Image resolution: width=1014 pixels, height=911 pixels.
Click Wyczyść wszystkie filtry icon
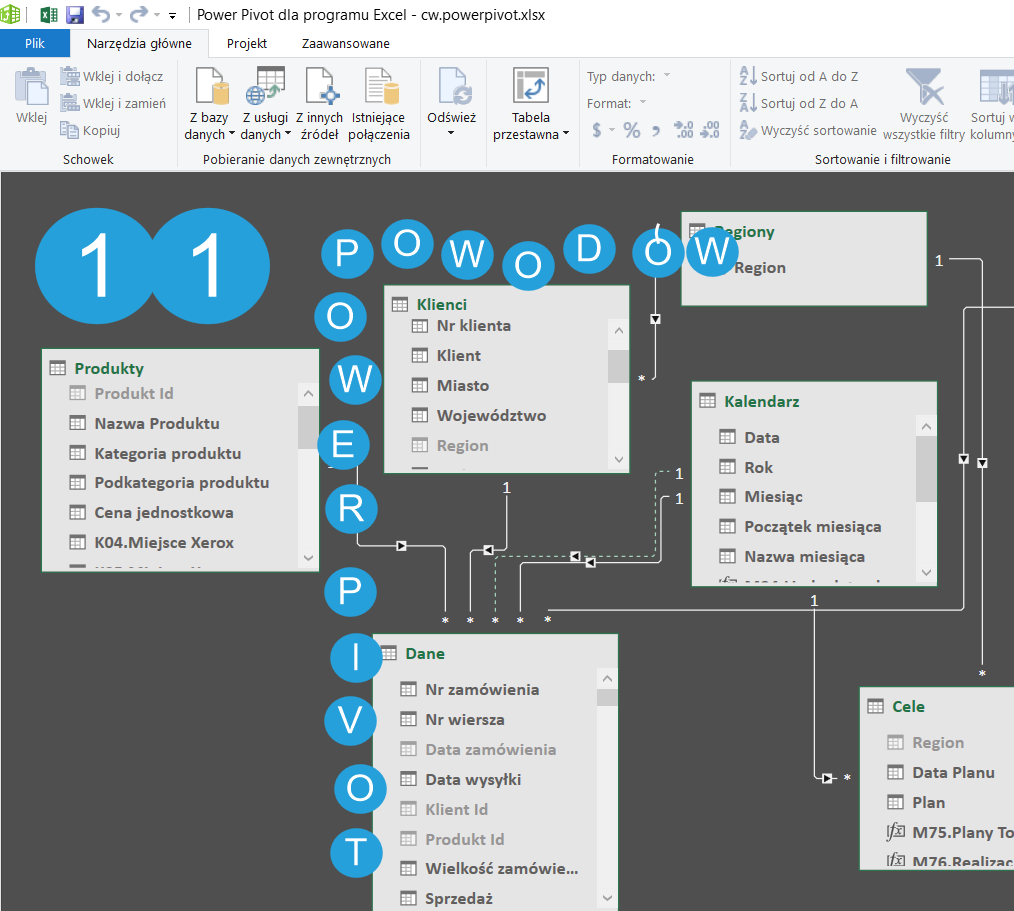pyautogui.click(x=924, y=87)
